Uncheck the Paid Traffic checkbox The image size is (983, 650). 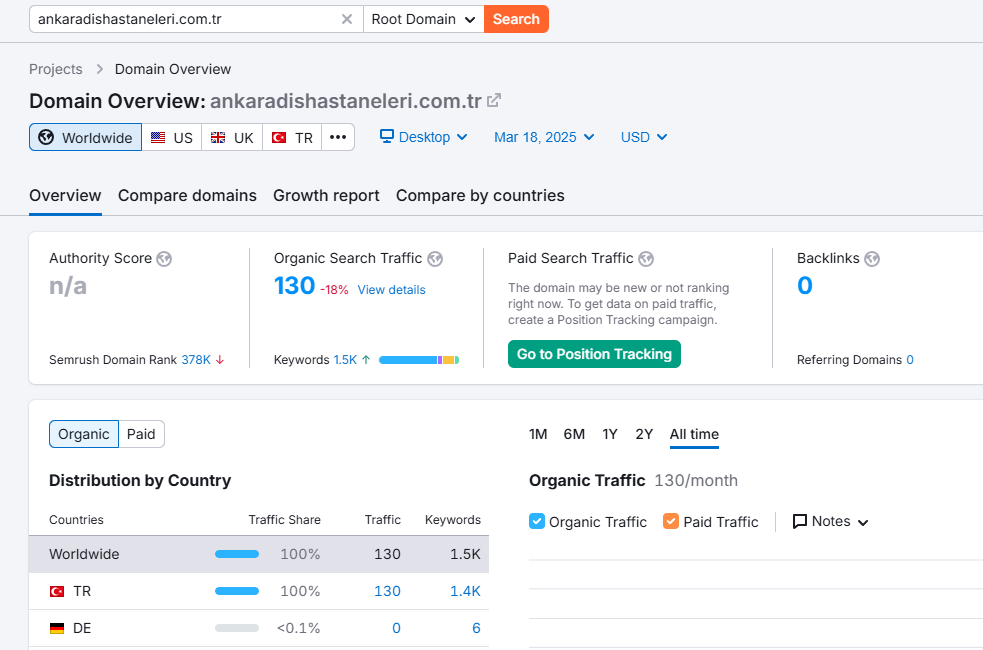tap(671, 522)
